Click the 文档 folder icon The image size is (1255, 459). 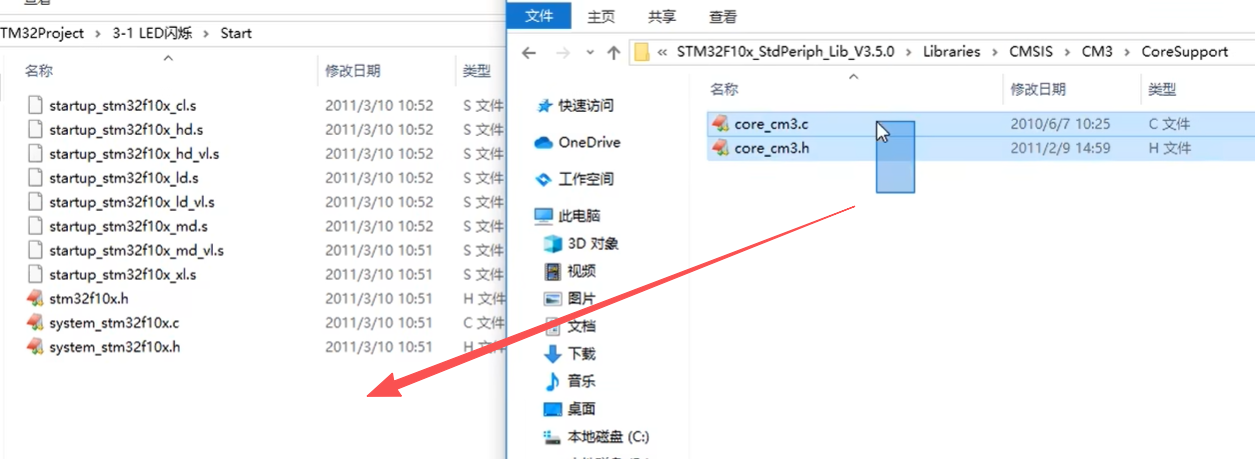point(553,326)
